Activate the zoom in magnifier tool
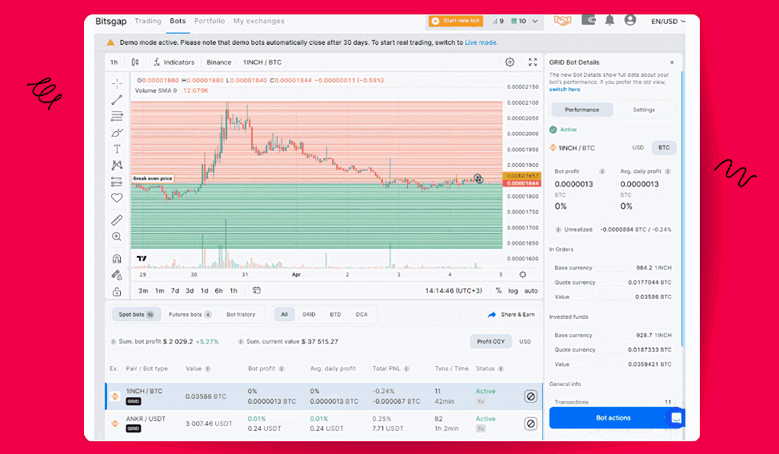Viewport: 779px width, 454px height. [117, 236]
